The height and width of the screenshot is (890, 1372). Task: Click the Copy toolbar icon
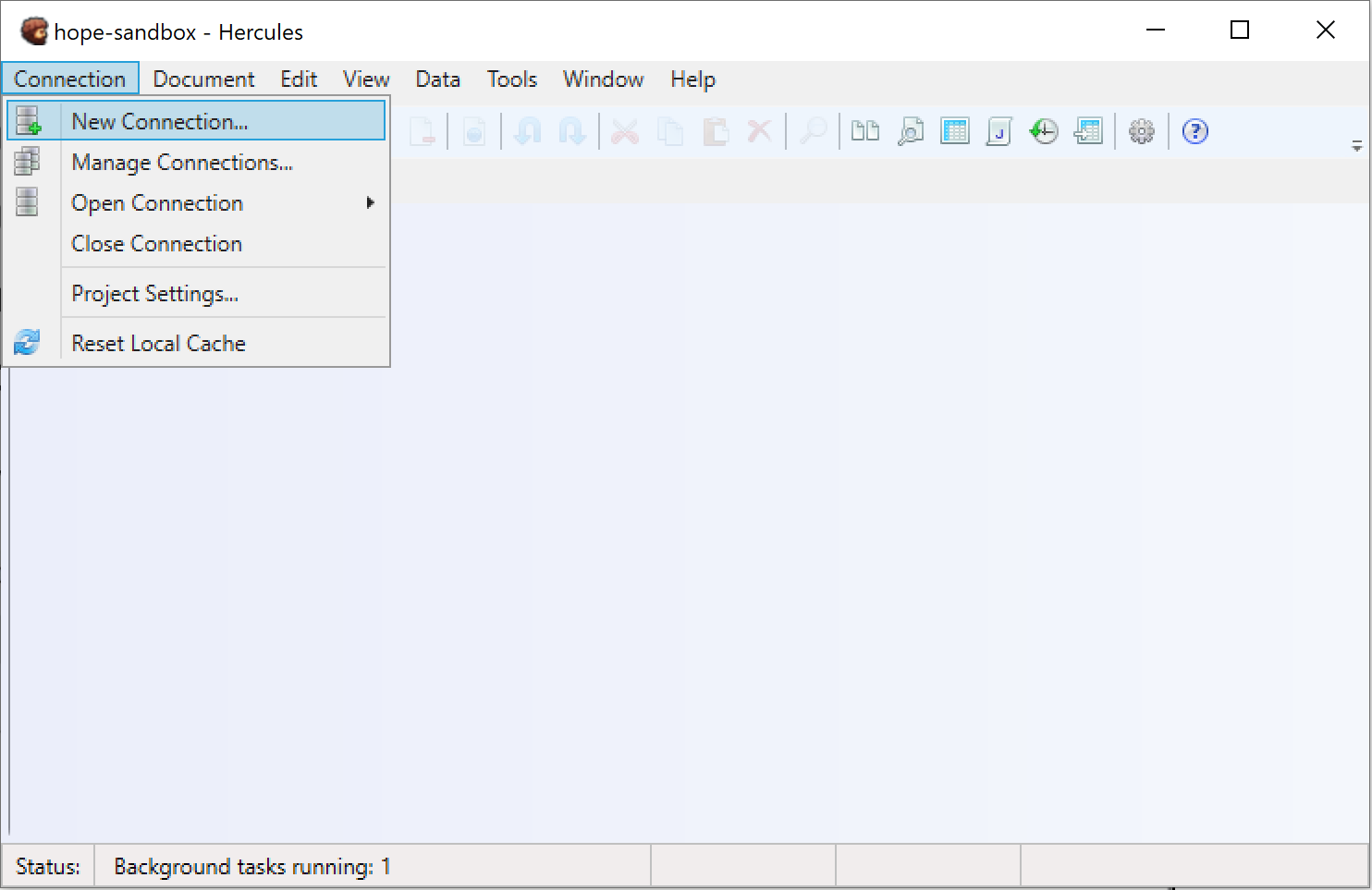670,131
